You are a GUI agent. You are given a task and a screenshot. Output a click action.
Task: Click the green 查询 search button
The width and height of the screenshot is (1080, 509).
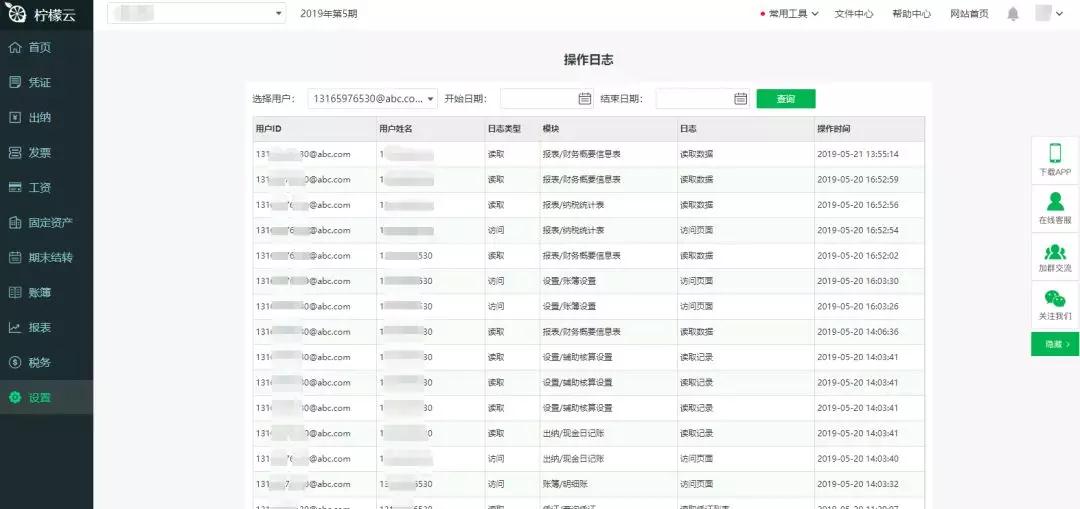click(x=786, y=98)
